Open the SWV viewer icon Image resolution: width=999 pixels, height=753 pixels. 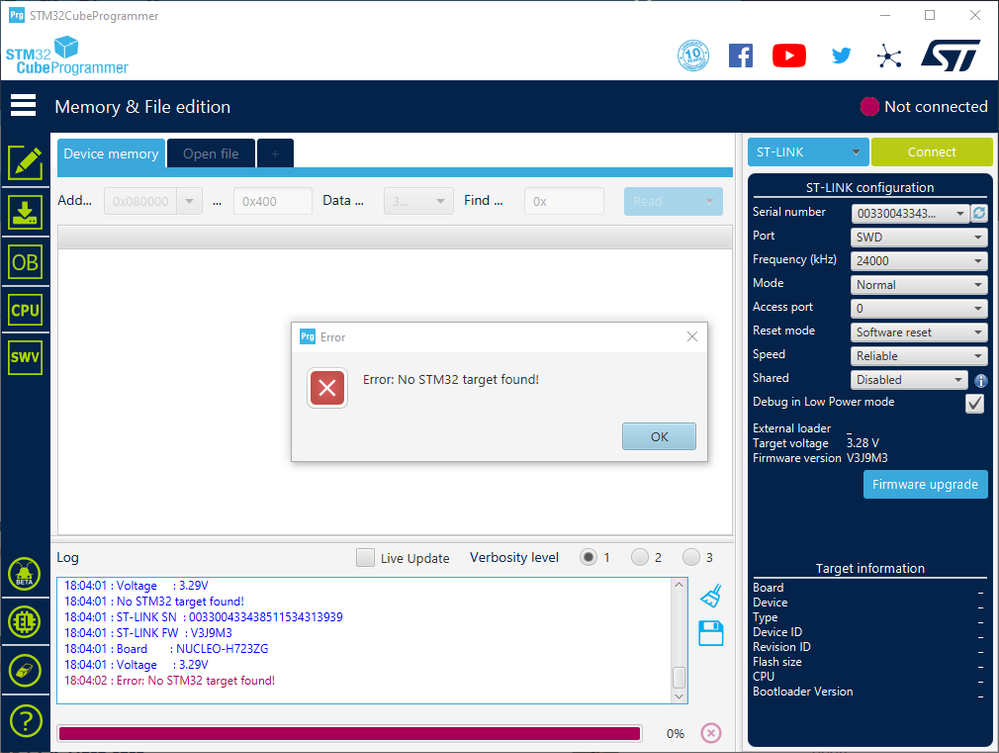25,357
